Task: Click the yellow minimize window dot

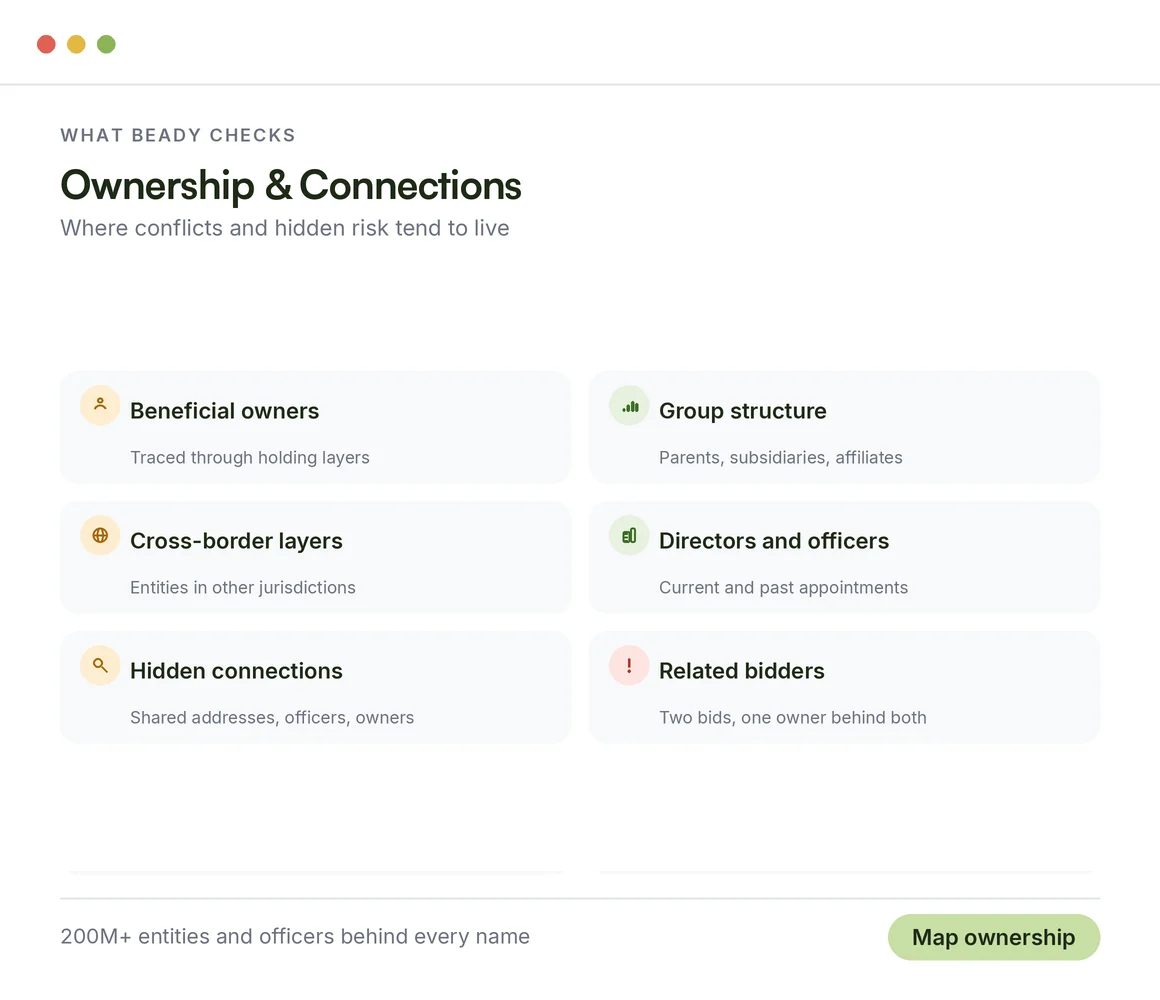Action: click(76, 44)
